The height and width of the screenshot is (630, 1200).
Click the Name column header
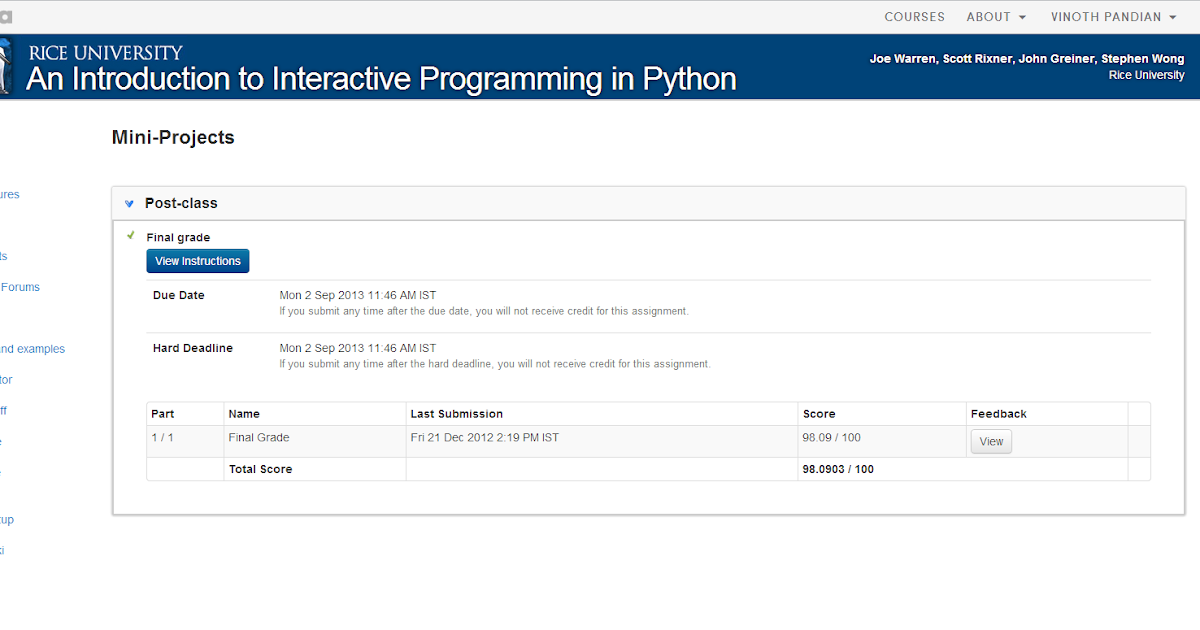[x=244, y=414]
